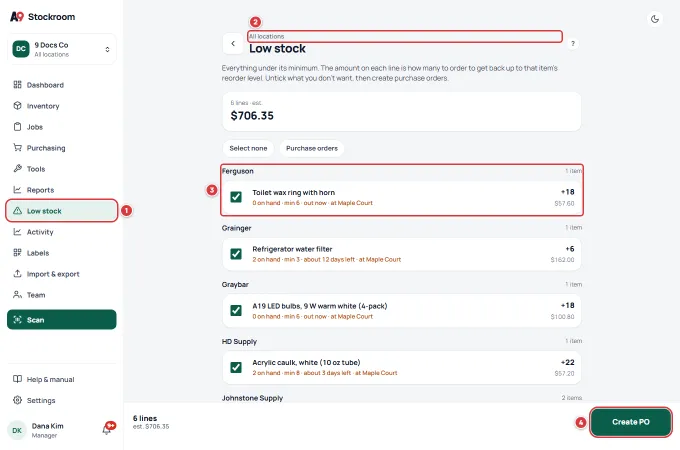Open Purchase orders button

[312, 148]
